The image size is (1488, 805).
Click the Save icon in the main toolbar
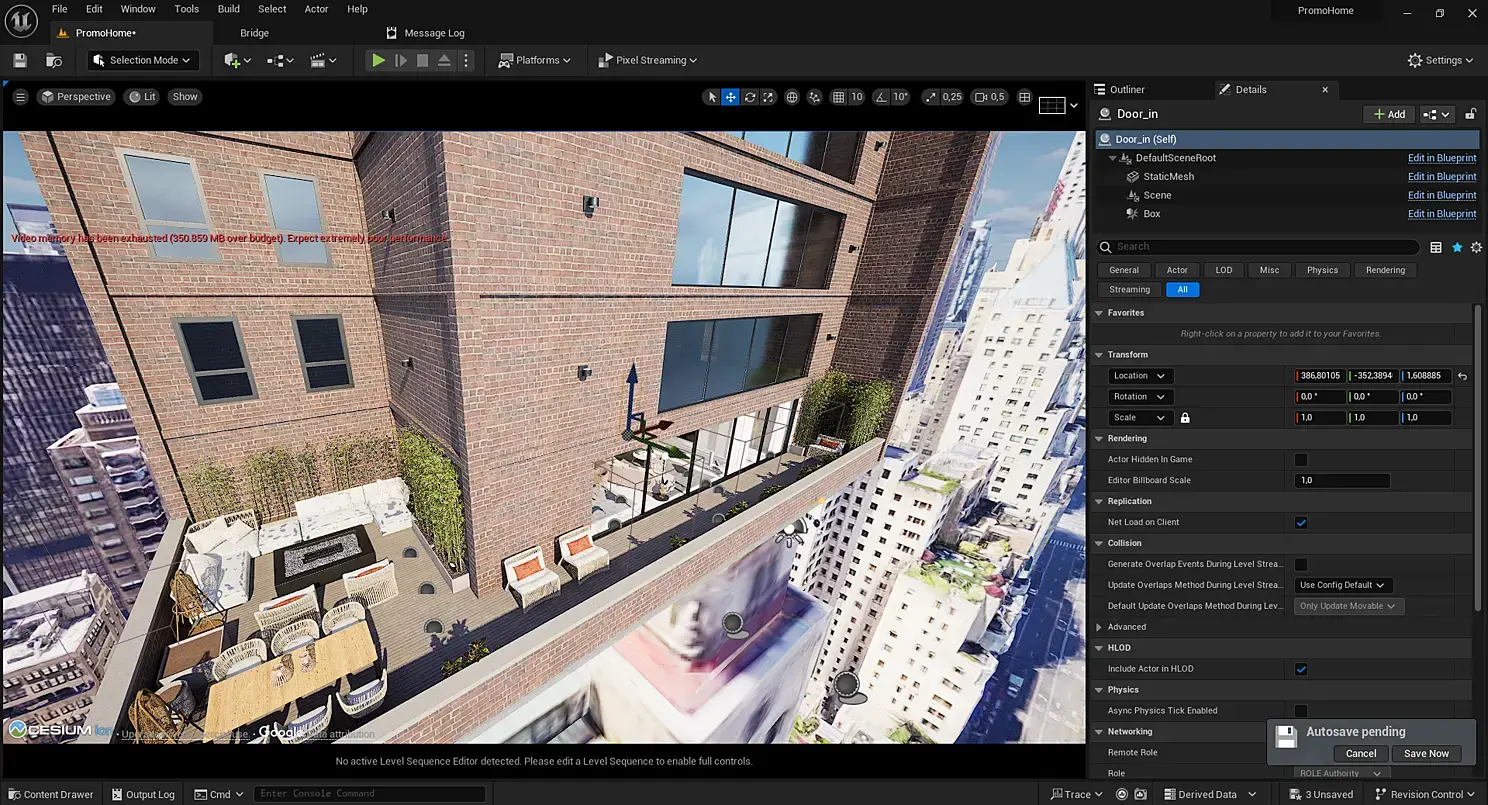pyautogui.click(x=20, y=60)
